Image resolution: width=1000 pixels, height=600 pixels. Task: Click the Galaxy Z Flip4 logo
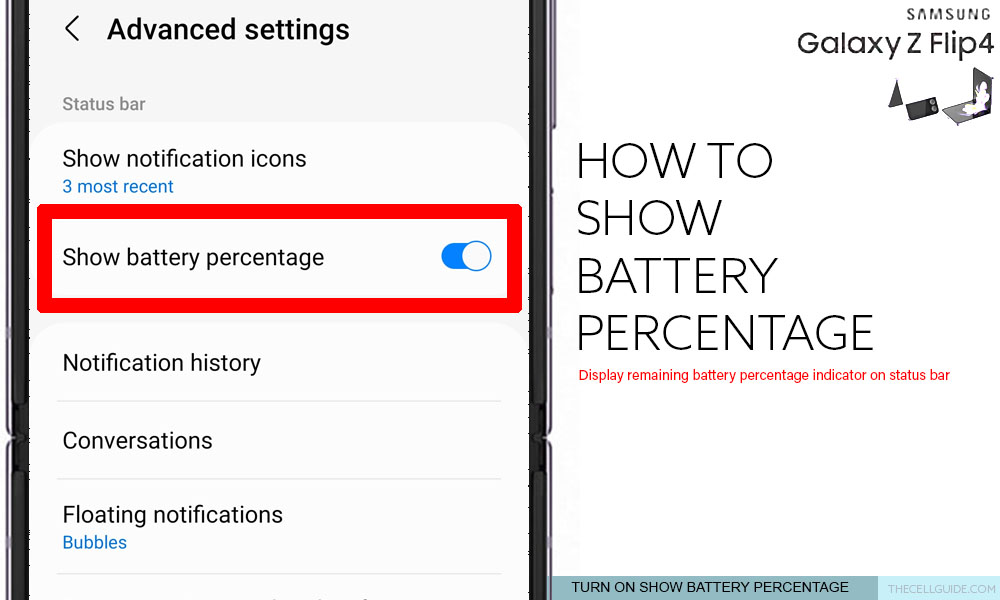point(895,43)
